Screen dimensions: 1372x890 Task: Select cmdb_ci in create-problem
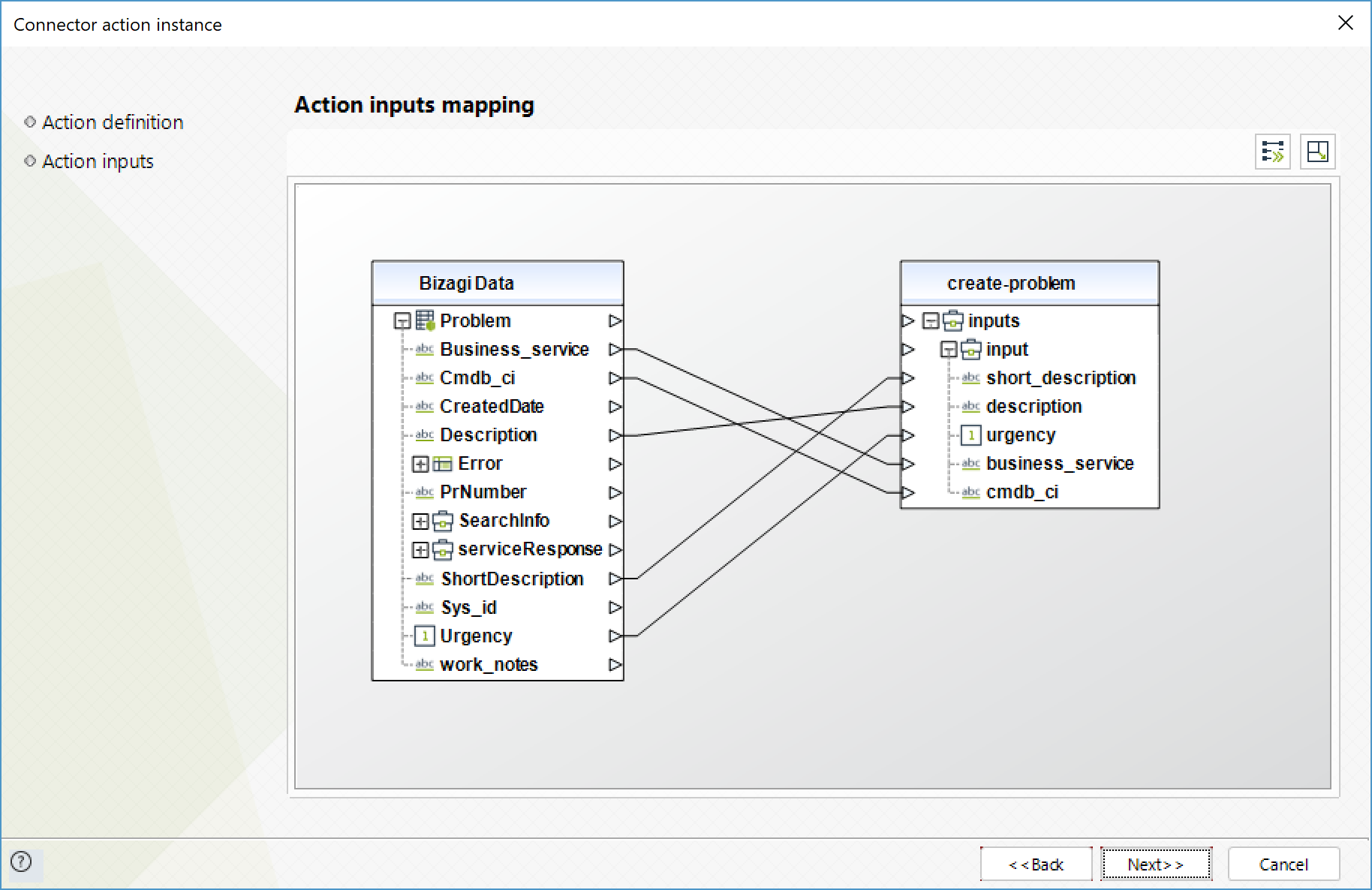(1022, 492)
